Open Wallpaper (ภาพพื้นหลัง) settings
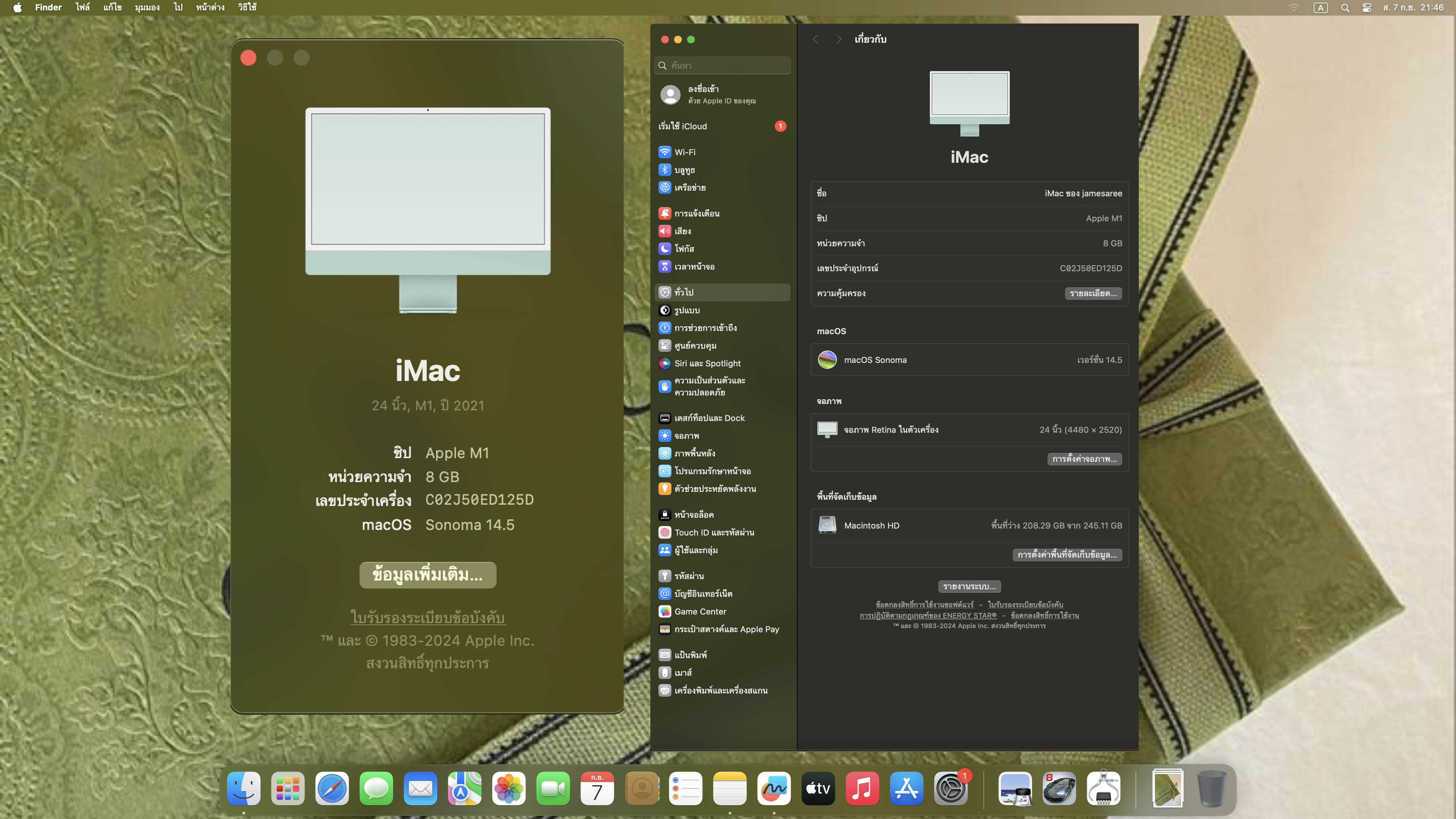Viewport: 1456px width, 819px height. tap(722, 453)
